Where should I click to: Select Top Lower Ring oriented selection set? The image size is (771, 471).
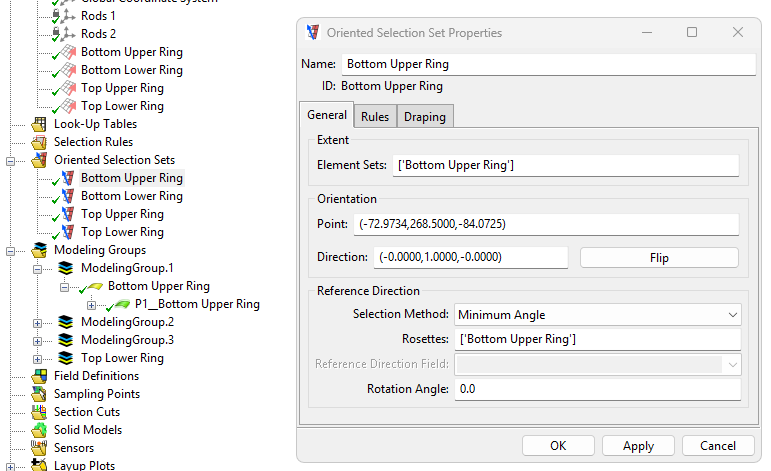122,232
